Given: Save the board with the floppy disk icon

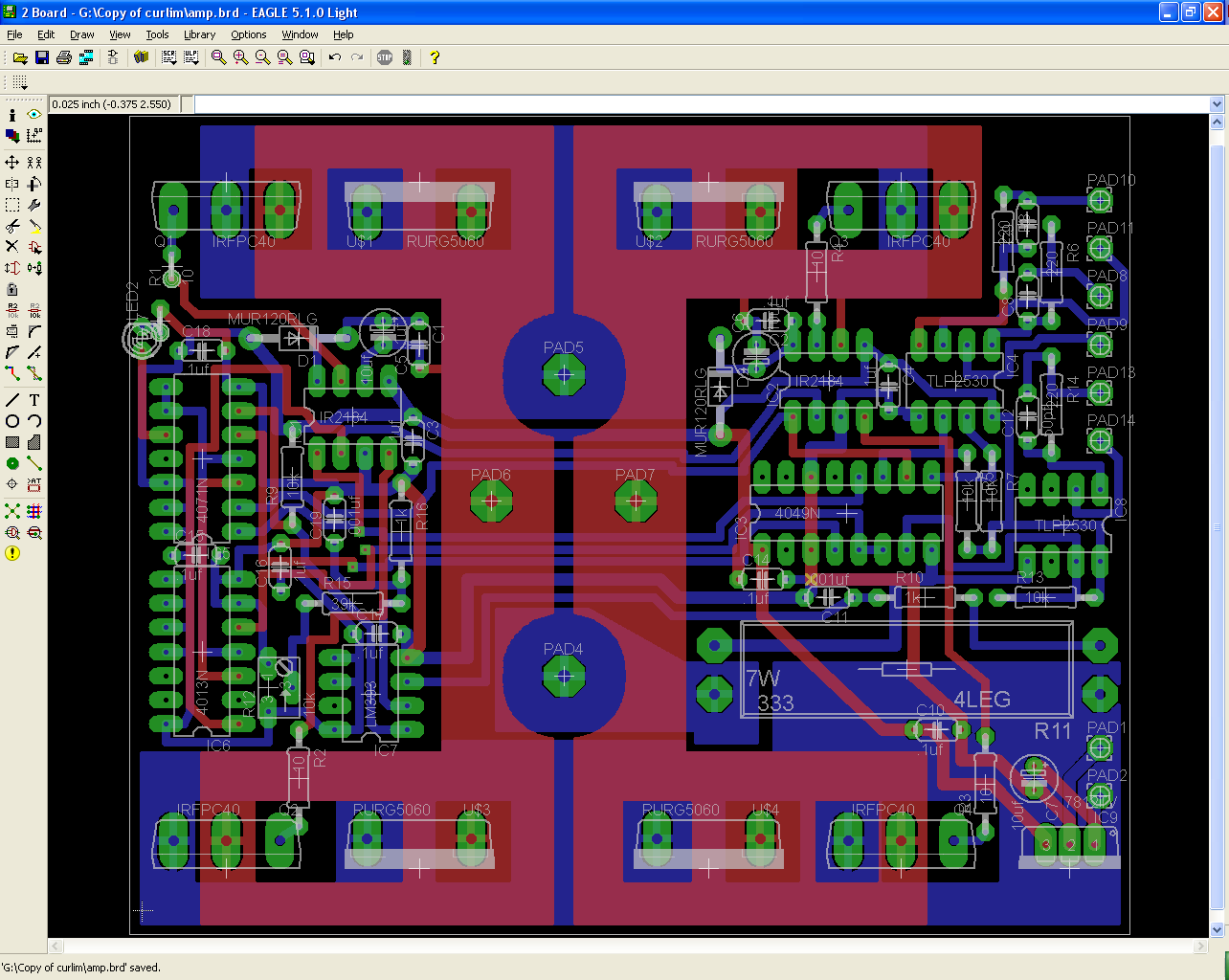Looking at the screenshot, I should (42, 57).
